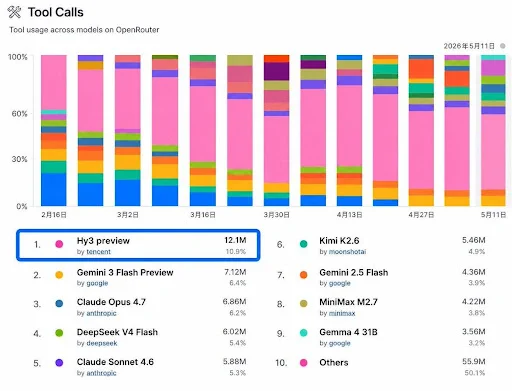This screenshot has height=391, width=512.
Task: Click the 2026年5月11日 date label
Action: tap(469, 46)
